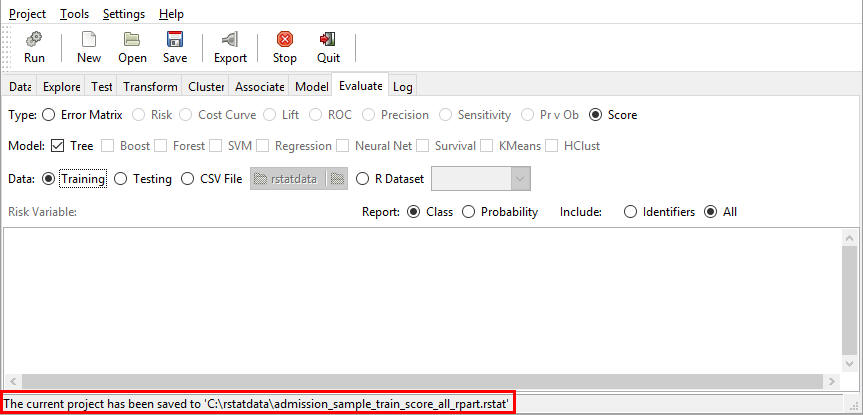Click the Run gear icon
The height and width of the screenshot is (415, 863).
34,39
